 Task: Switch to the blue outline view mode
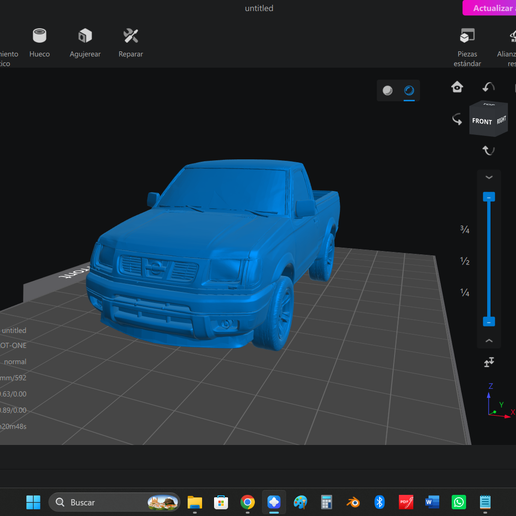tap(409, 90)
